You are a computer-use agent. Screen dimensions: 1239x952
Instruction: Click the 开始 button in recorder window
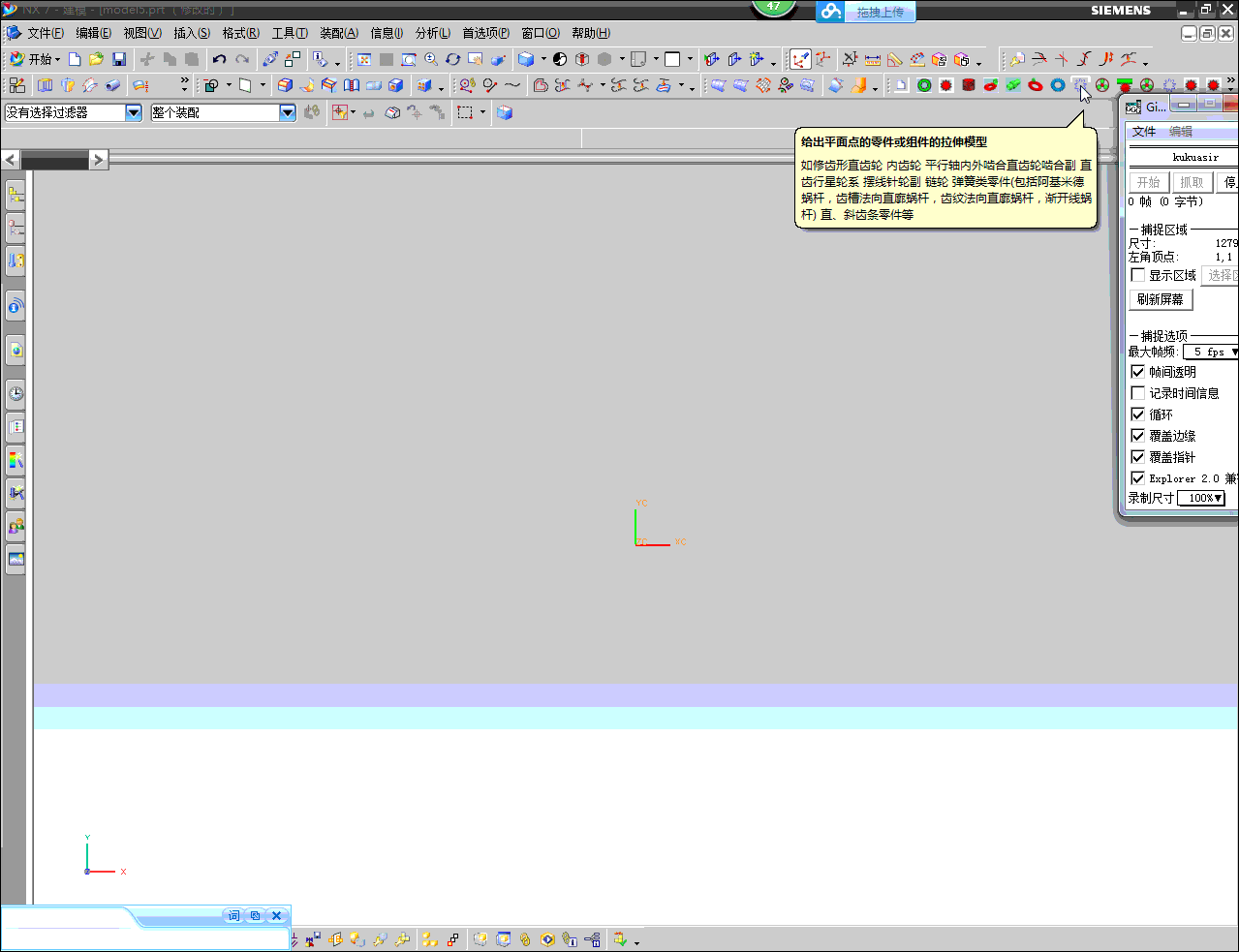(x=1149, y=182)
